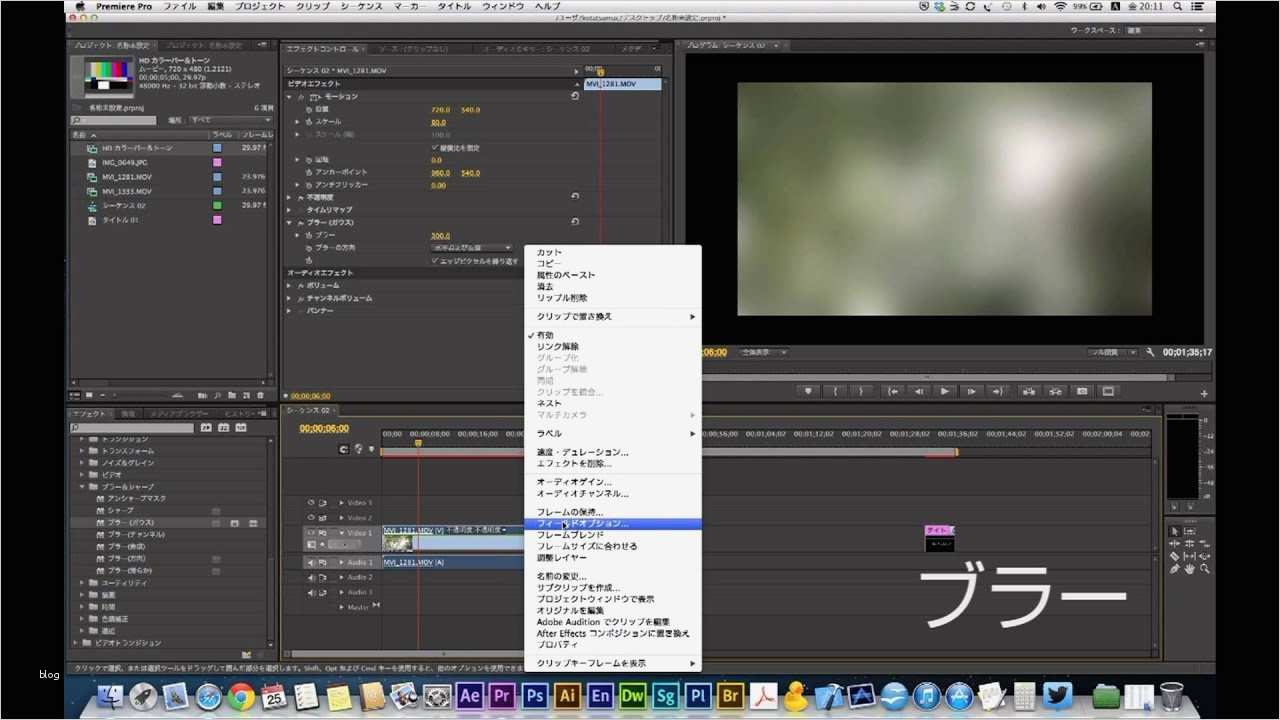Open Google Chrome from the Dock
Viewport: 1280px width, 720px height.
point(240,695)
